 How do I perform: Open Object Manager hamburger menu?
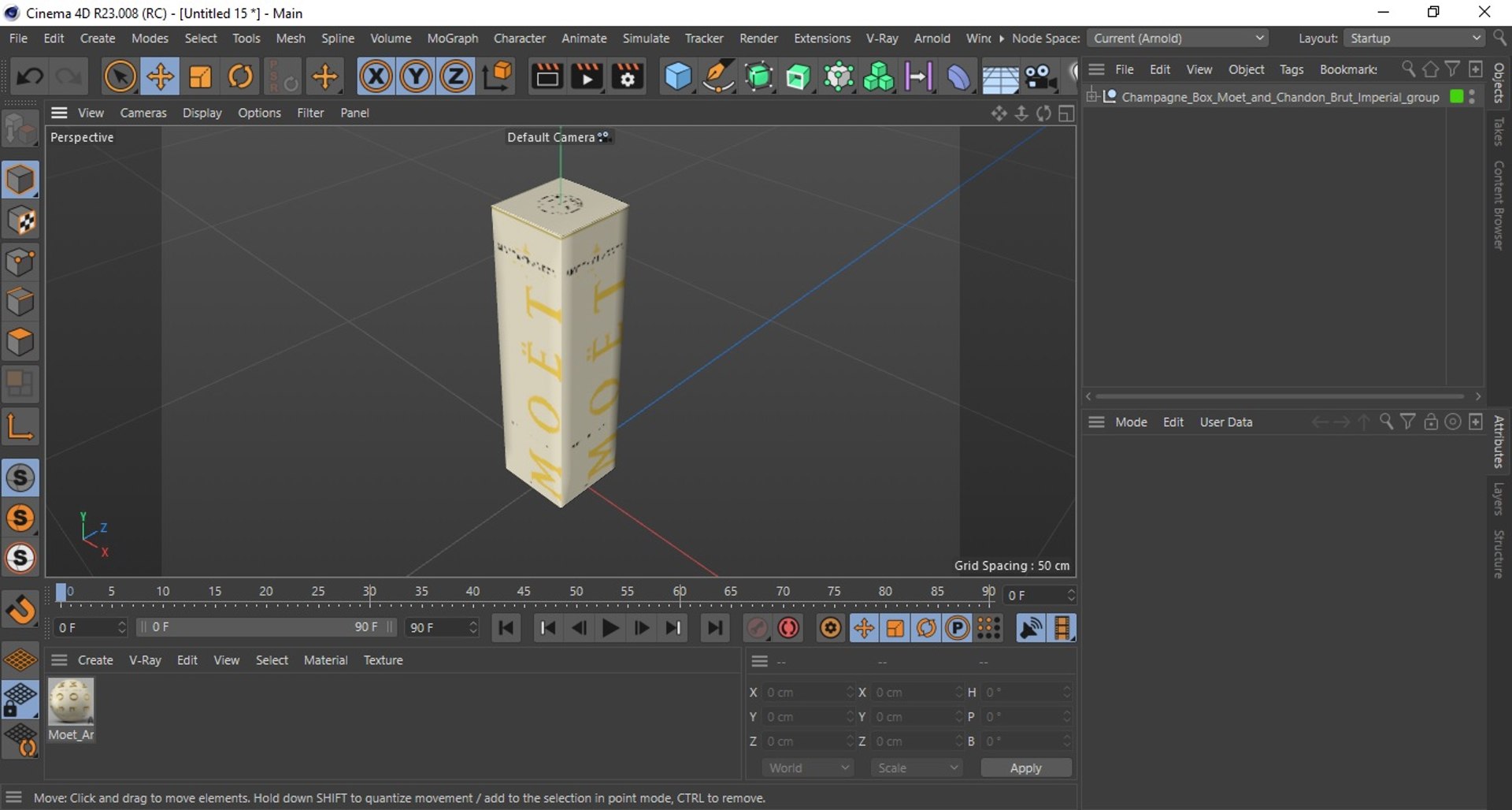point(1096,69)
